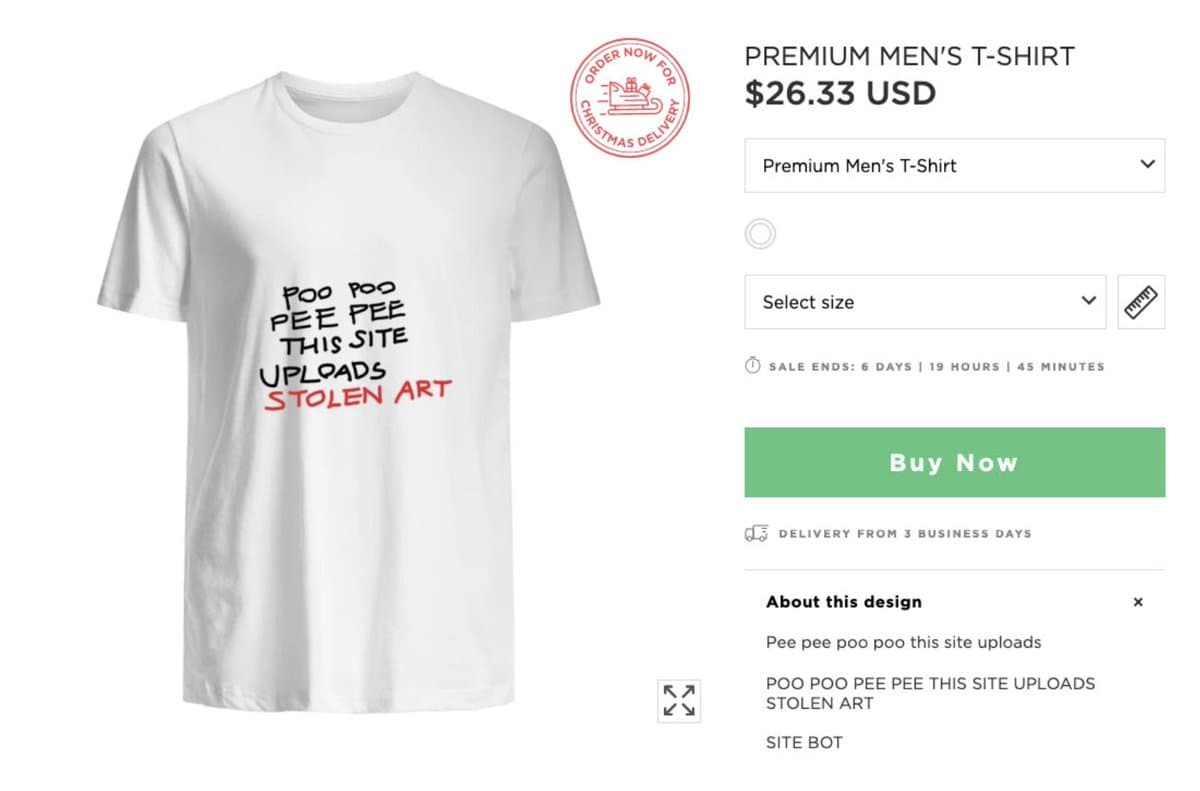Image resolution: width=1200 pixels, height=791 pixels.
Task: Open the Premium Men's T-Shirt style dropdown
Action: [x=954, y=166]
